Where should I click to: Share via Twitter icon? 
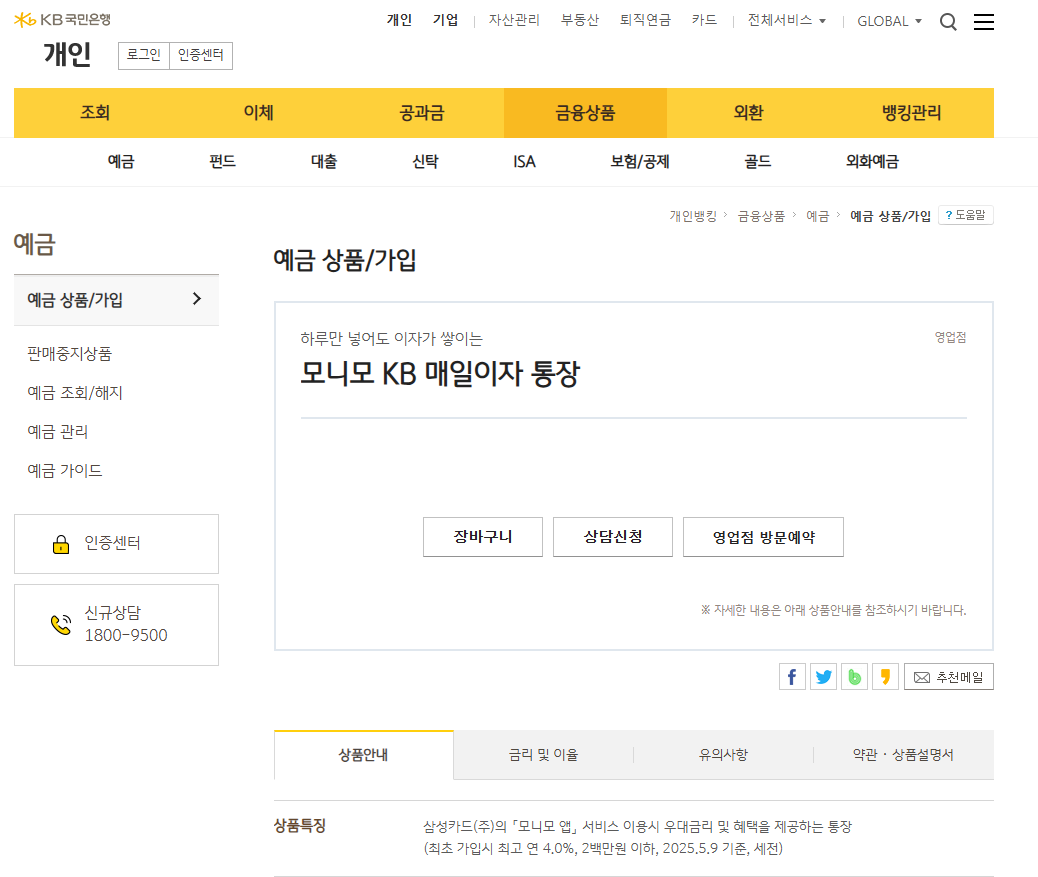[823, 676]
